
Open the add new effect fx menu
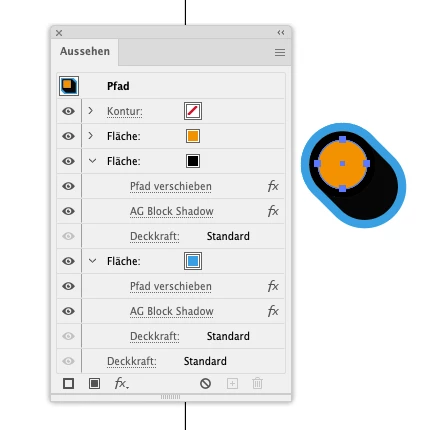click(x=121, y=383)
